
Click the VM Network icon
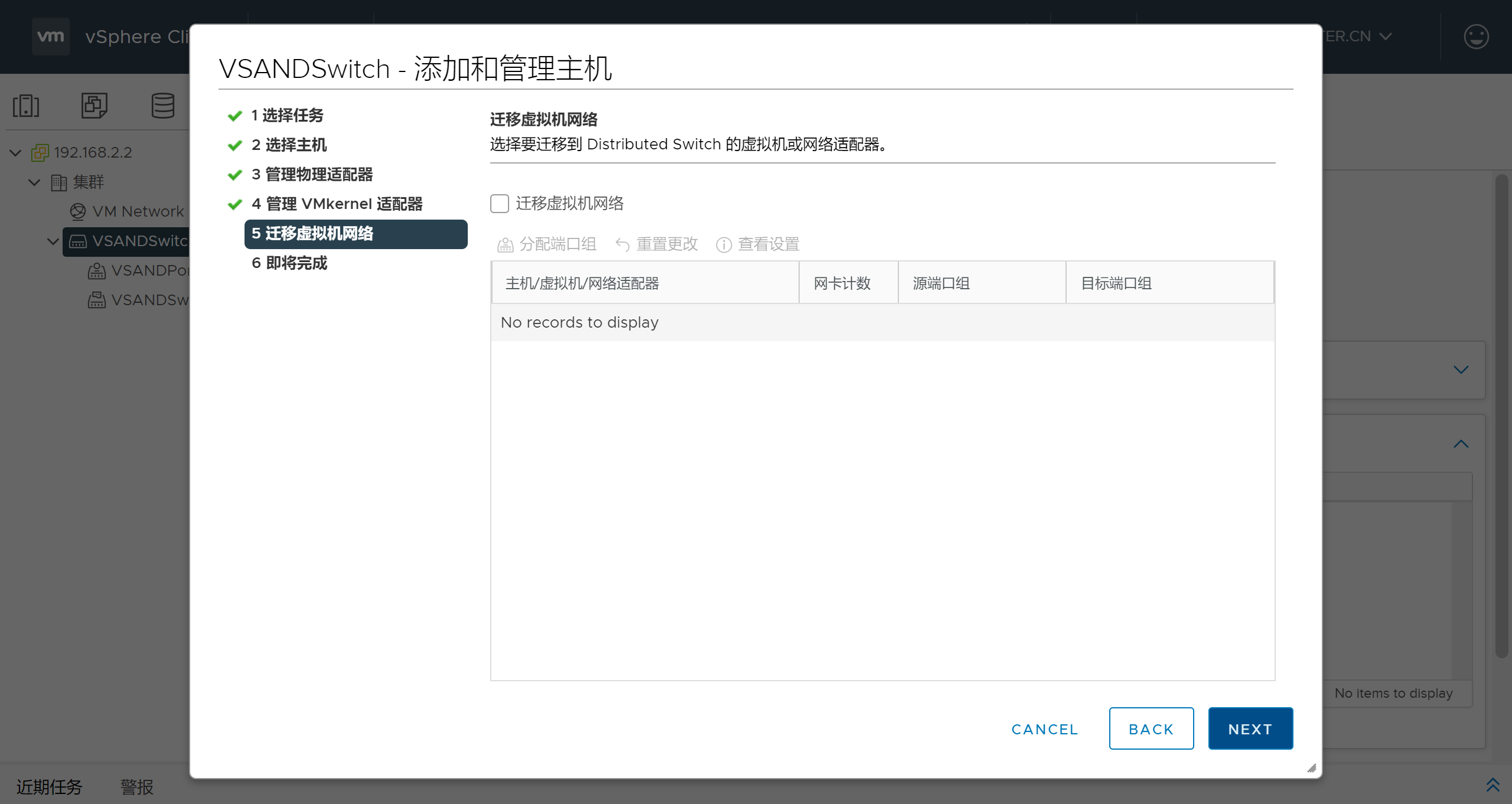77,211
